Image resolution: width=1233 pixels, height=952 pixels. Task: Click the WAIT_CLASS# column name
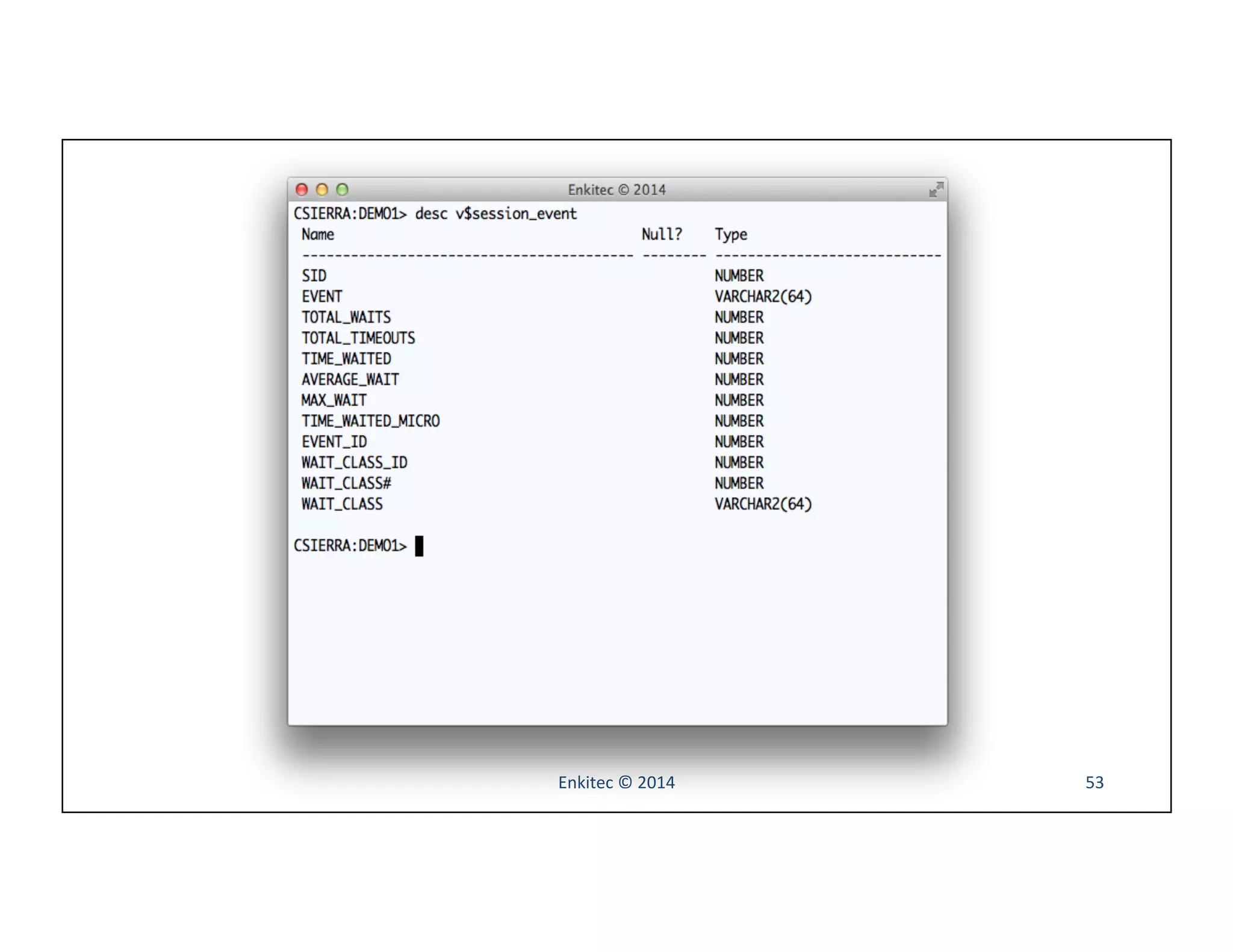pos(346,483)
